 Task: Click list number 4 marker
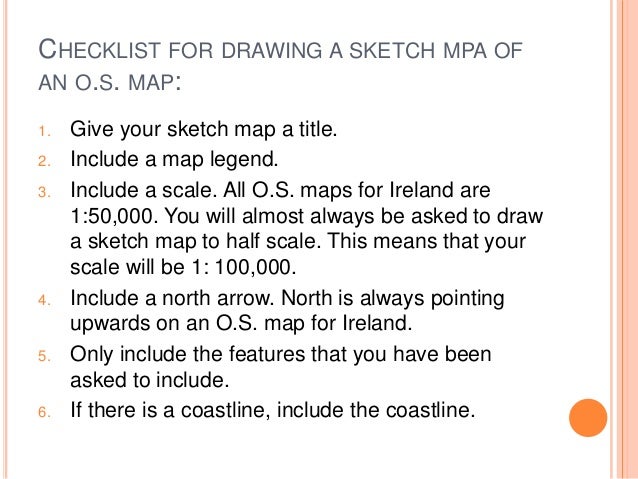point(44,301)
